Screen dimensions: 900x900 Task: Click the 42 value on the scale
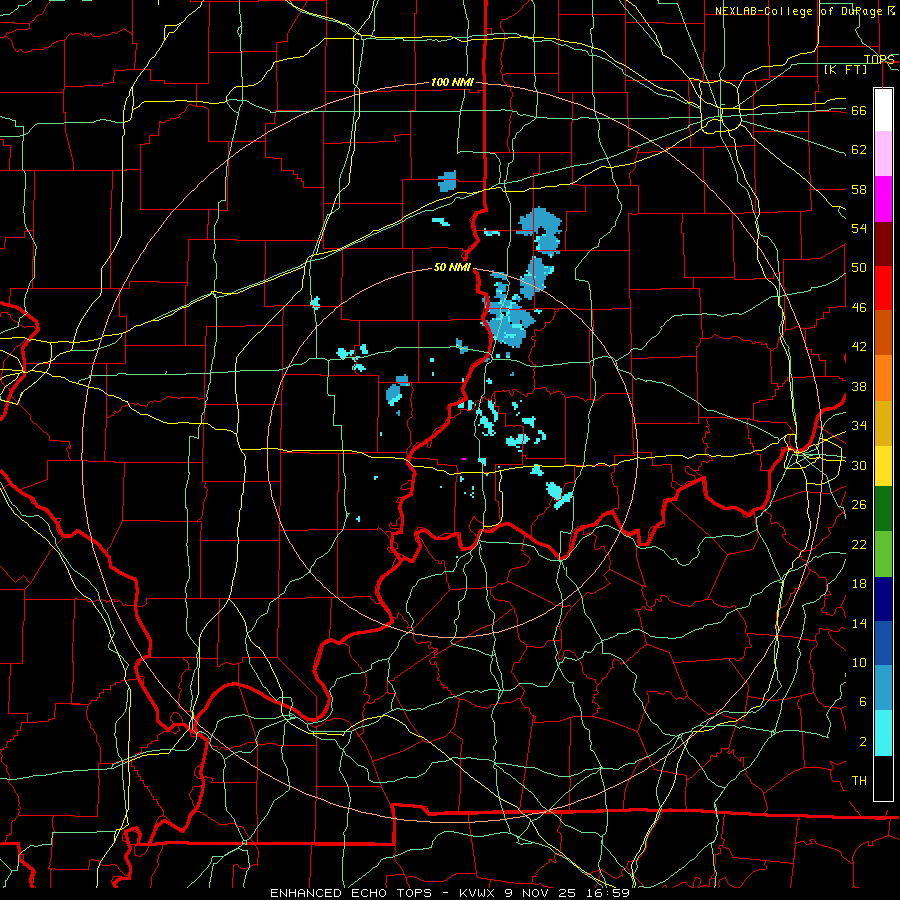(x=859, y=347)
